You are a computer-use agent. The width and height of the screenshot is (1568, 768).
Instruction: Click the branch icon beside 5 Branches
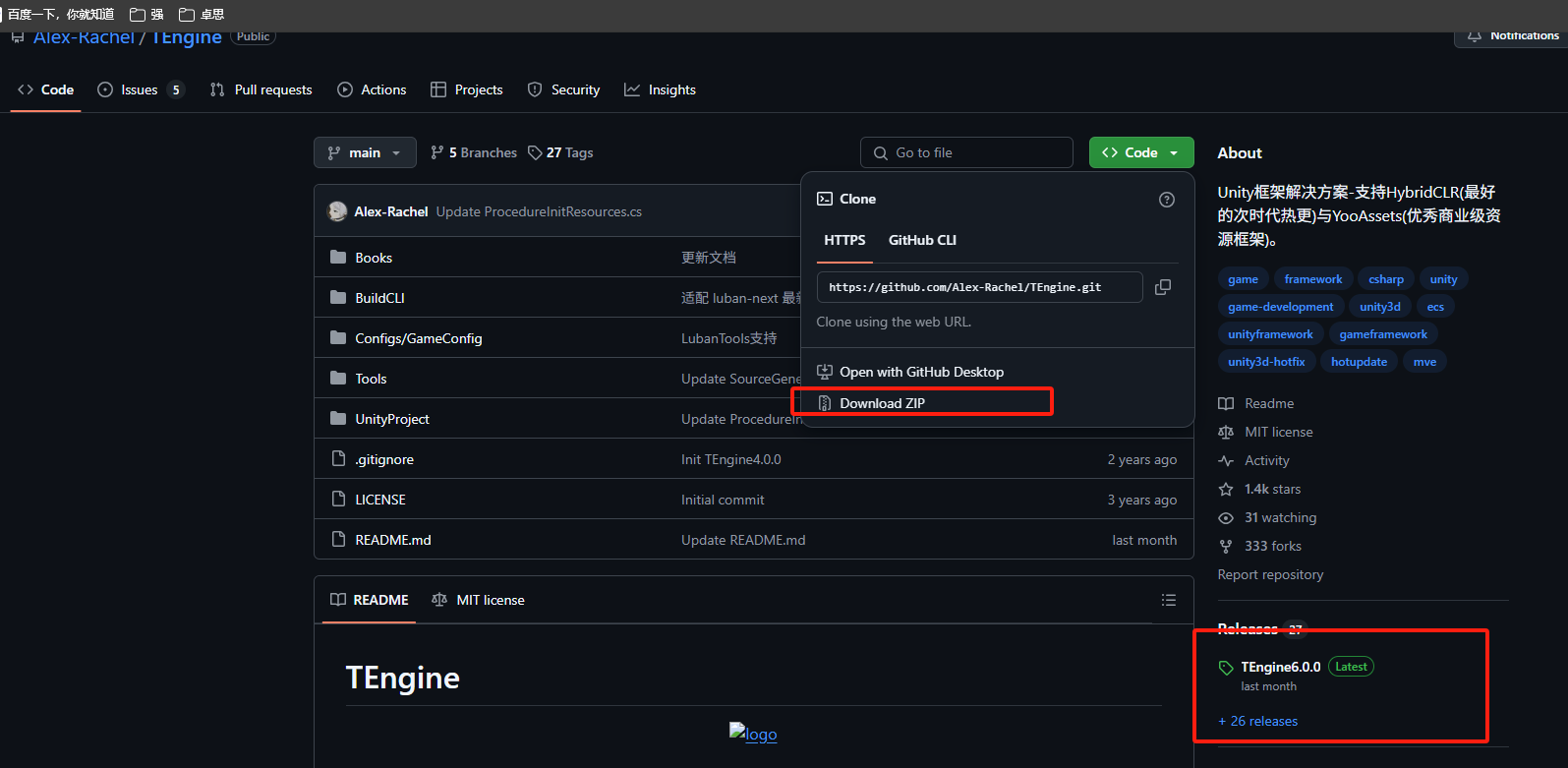(x=437, y=152)
